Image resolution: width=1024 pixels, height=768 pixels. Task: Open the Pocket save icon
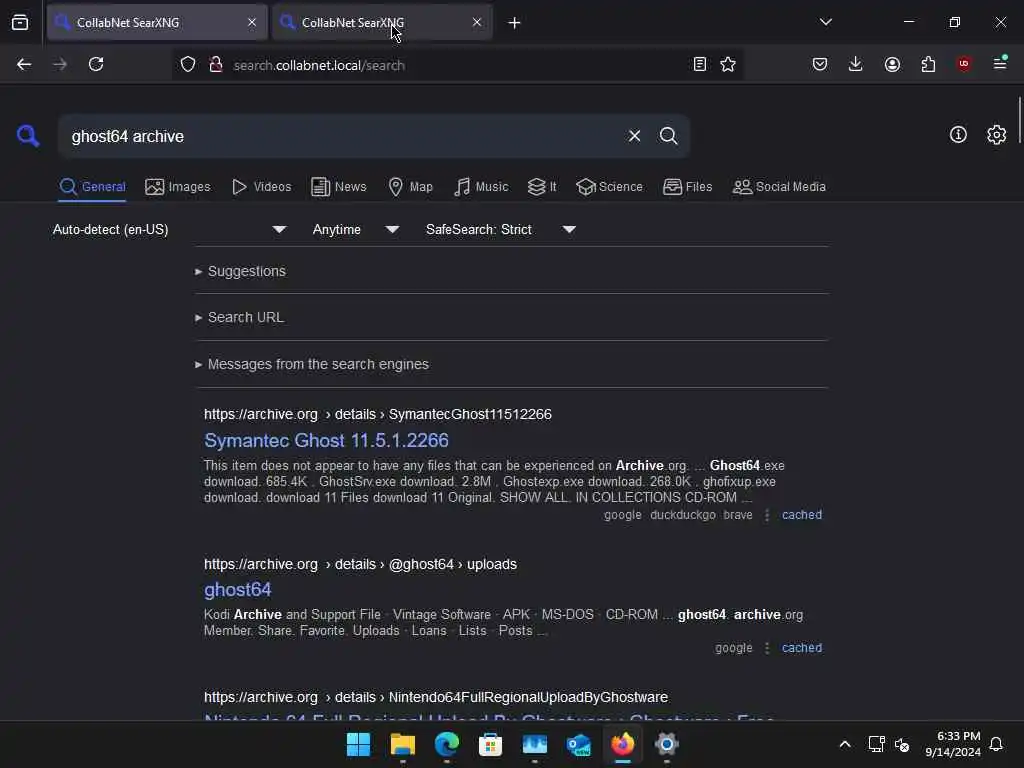click(820, 64)
